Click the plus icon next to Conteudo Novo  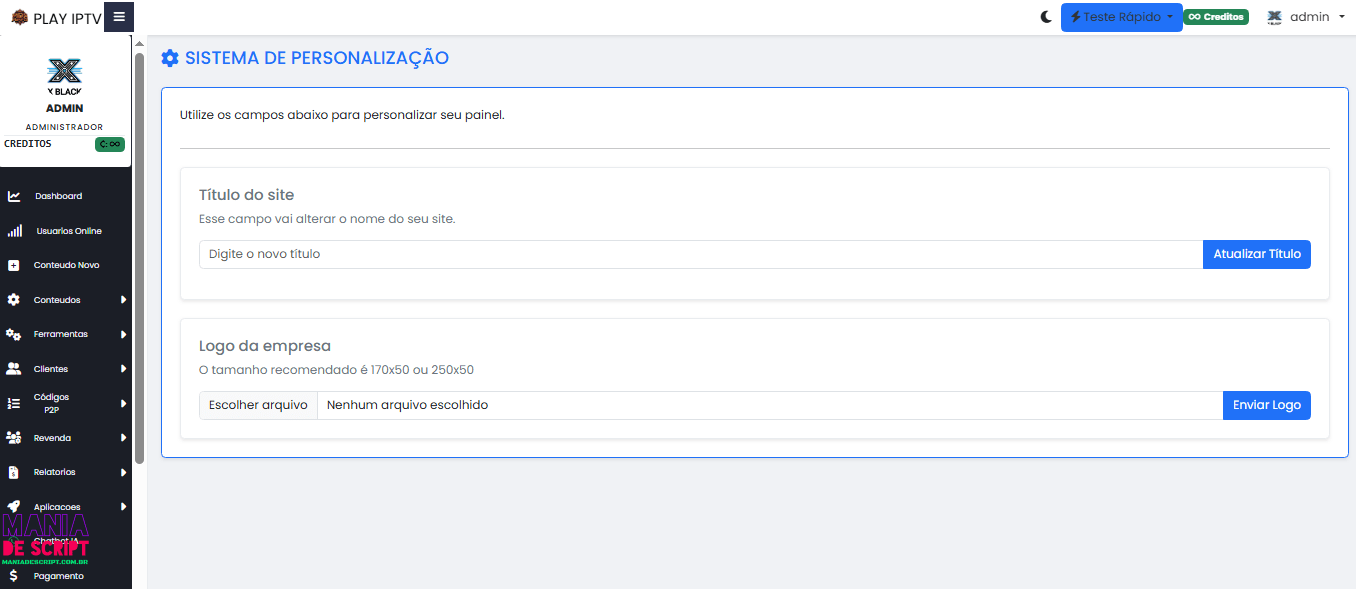pos(13,266)
